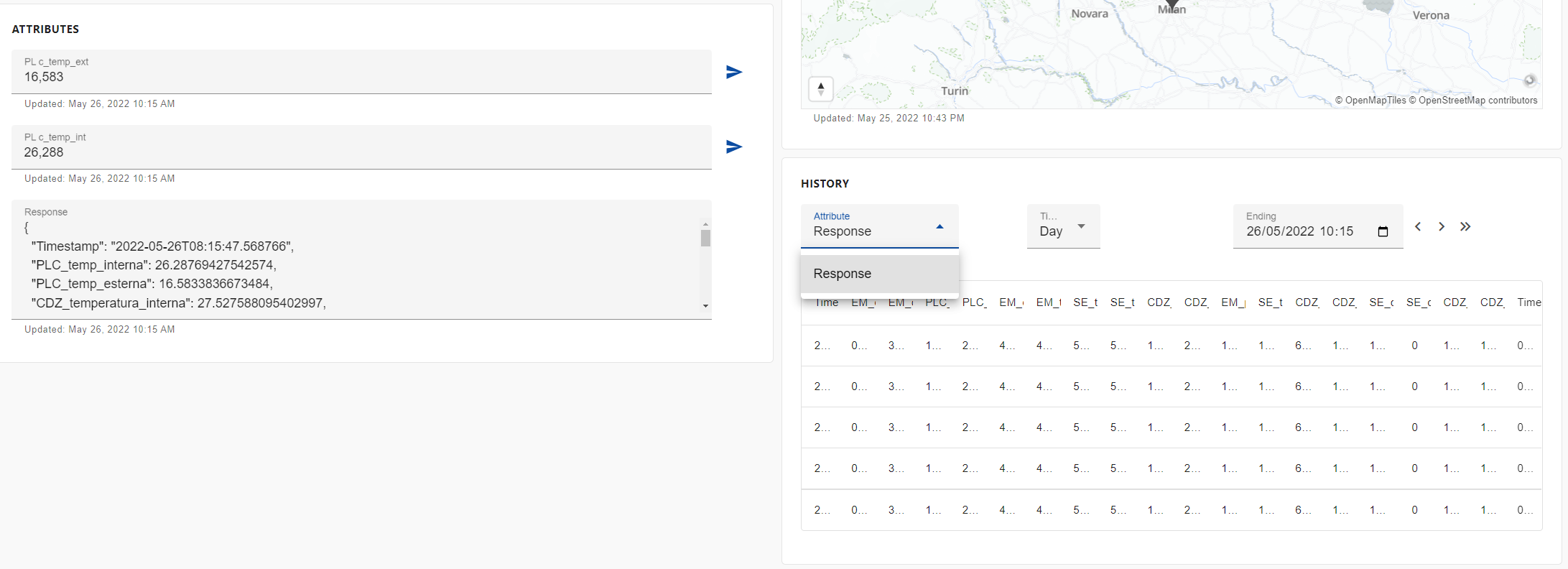Focus the PL c_temp_ext value field
The image size is (1568, 569).
361,72
